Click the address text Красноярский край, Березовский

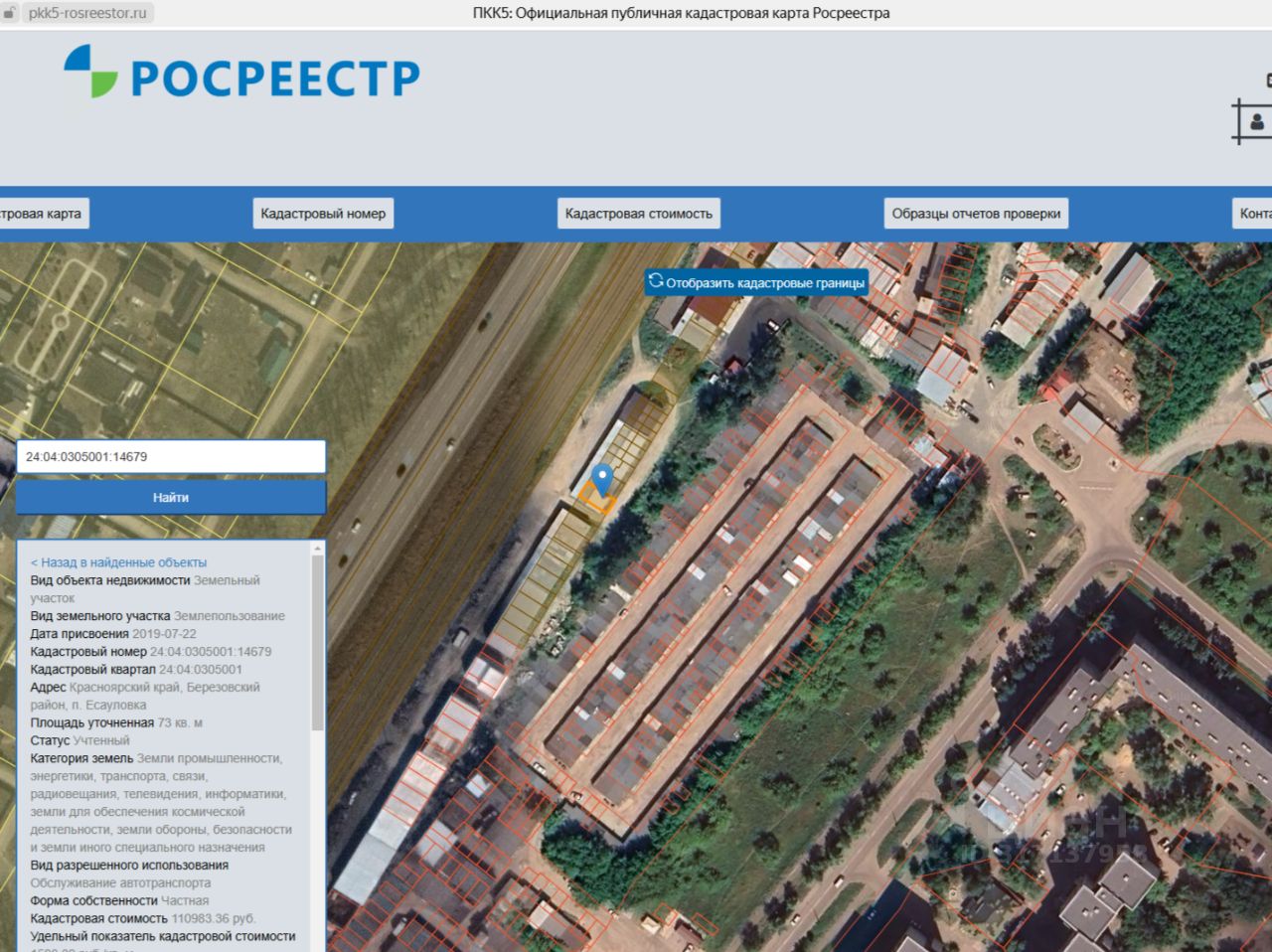165,688
